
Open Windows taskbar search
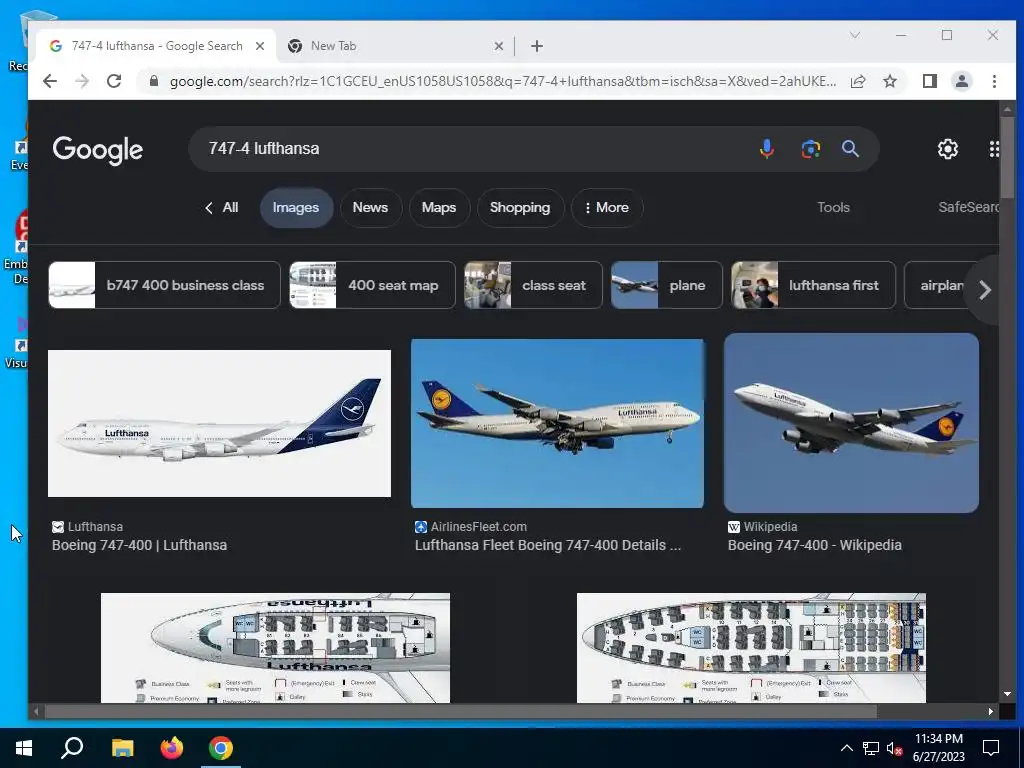pyautogui.click(x=72, y=748)
